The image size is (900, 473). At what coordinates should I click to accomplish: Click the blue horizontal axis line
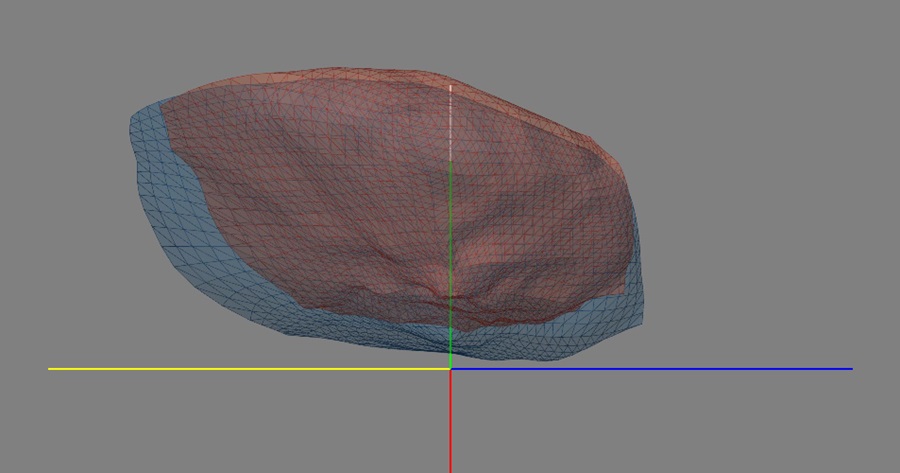[650, 369]
